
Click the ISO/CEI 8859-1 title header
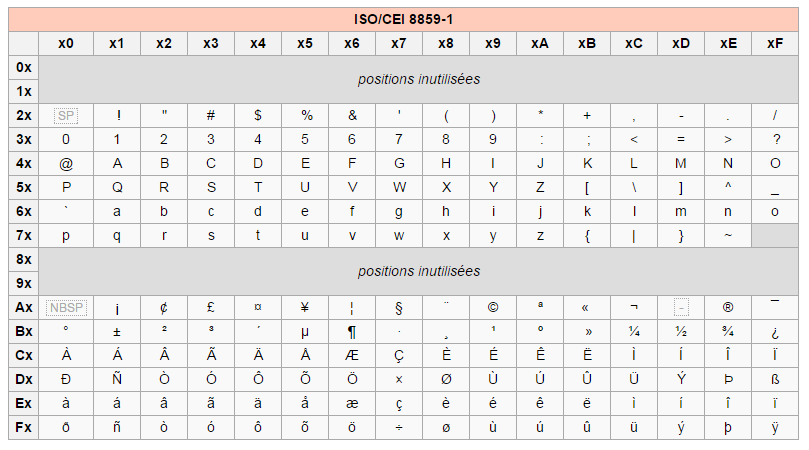[403, 20]
